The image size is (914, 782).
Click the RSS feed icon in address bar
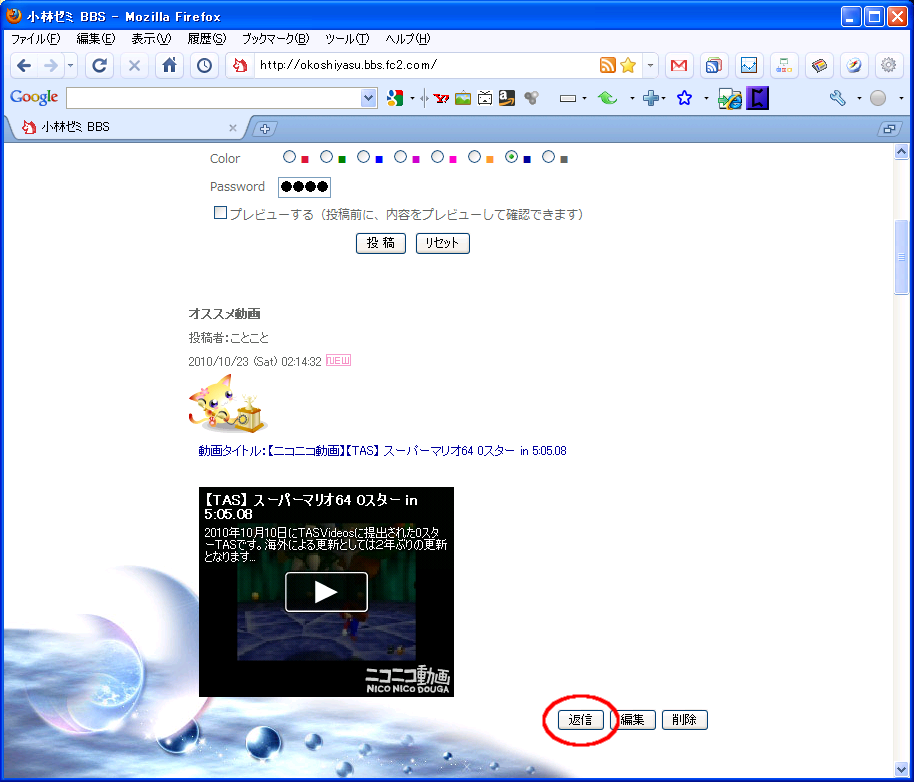[x=607, y=66]
